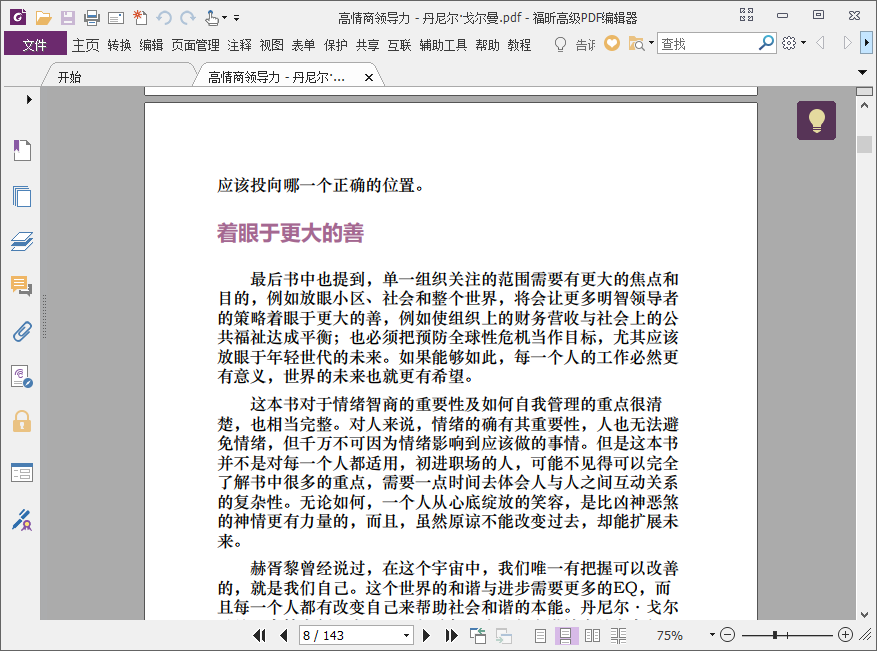Viewport: 877px width, 651px height.
Task: Open the Attachments paperclip panel
Action: click(x=22, y=331)
